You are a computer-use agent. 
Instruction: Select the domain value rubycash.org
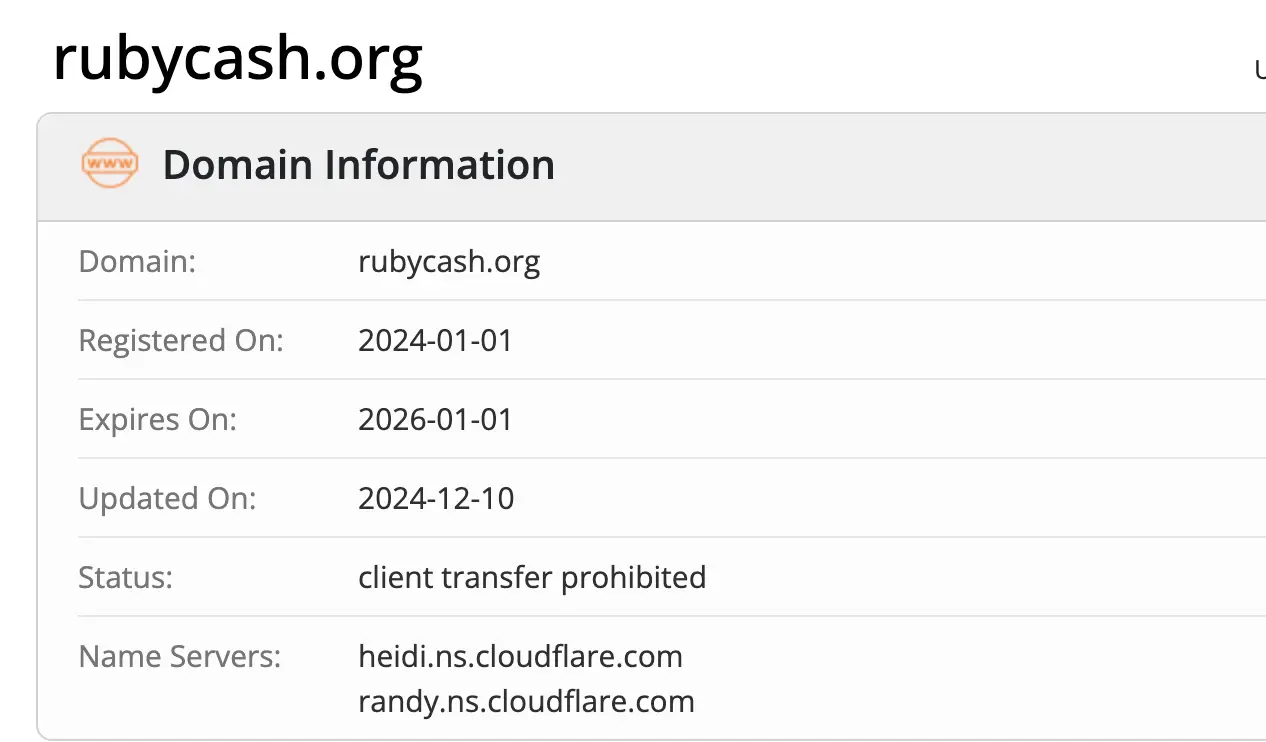click(x=449, y=261)
